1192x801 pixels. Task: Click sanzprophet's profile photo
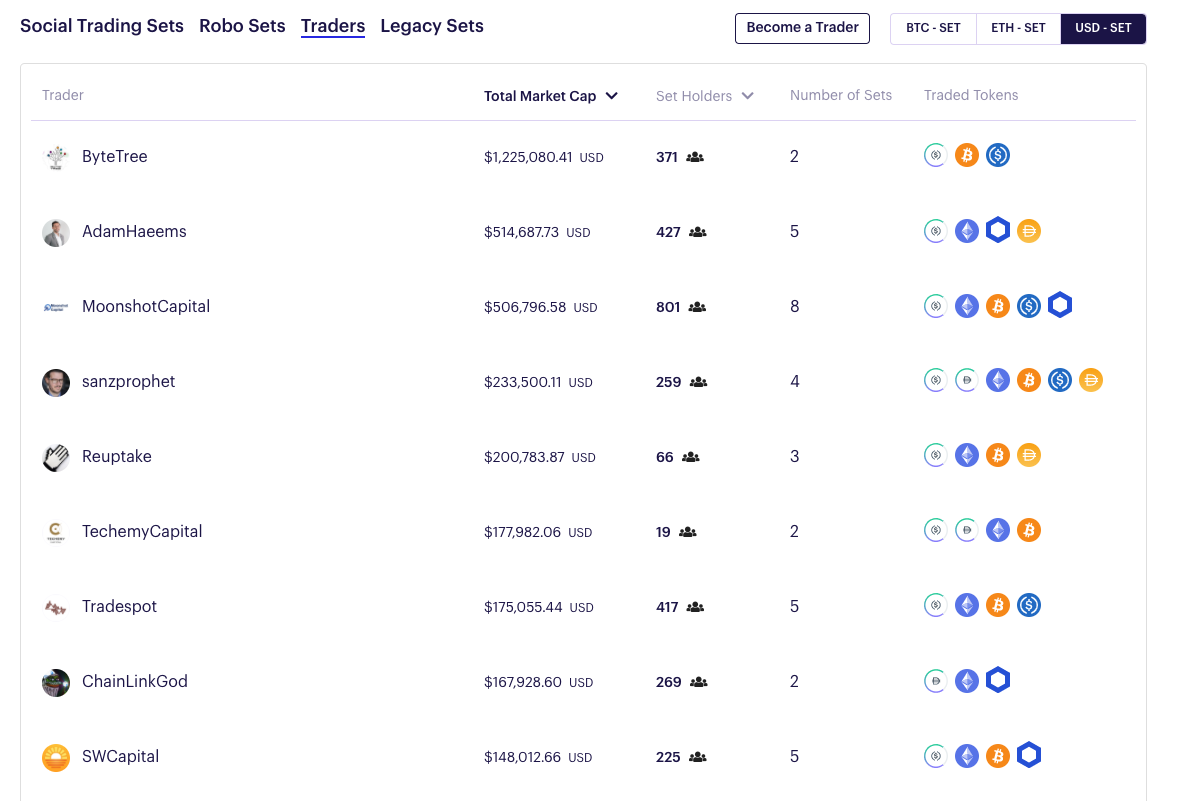pyautogui.click(x=55, y=382)
